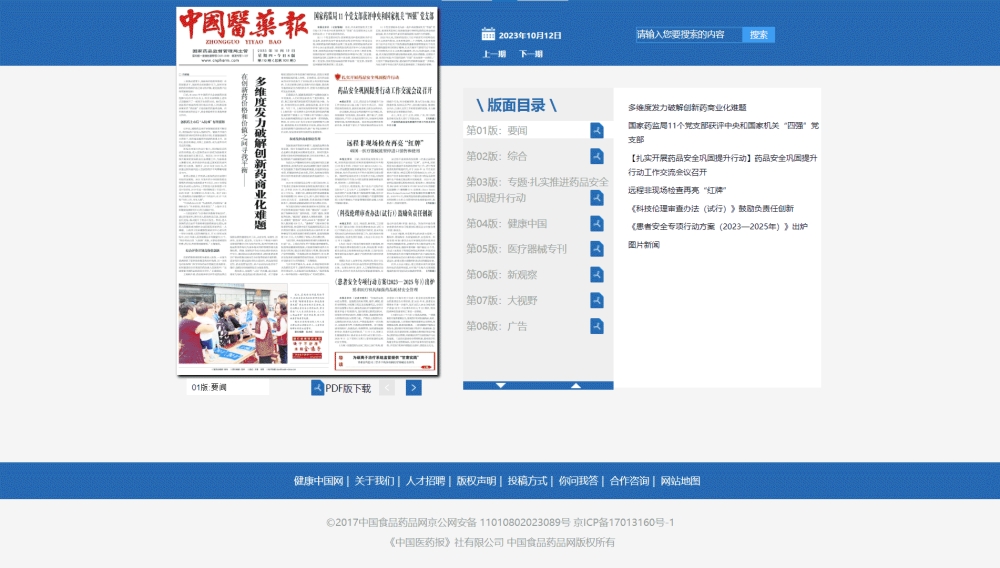Open 版权声明 footer link

476,481
